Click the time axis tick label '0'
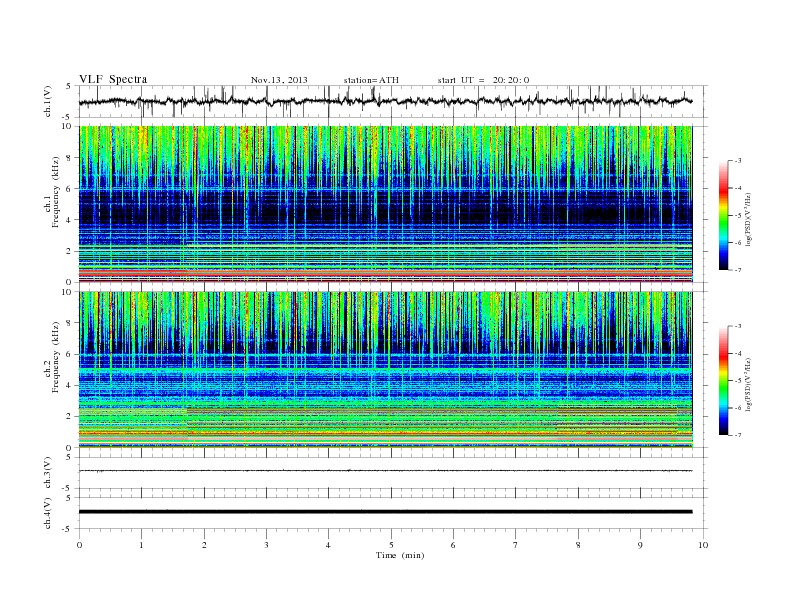This screenshot has width=792, height=612. tap(79, 545)
